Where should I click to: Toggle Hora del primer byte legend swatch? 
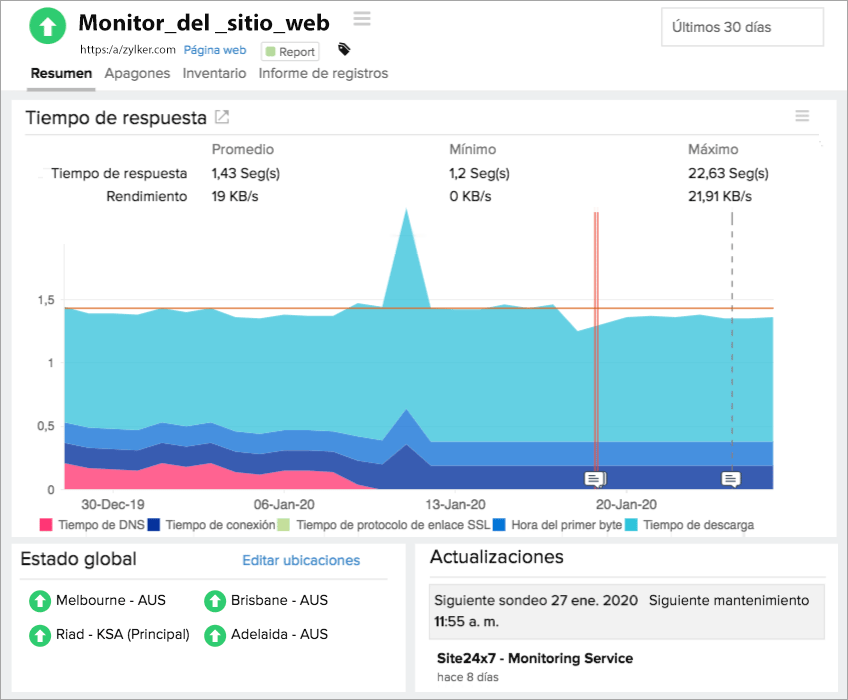pyautogui.click(x=499, y=525)
